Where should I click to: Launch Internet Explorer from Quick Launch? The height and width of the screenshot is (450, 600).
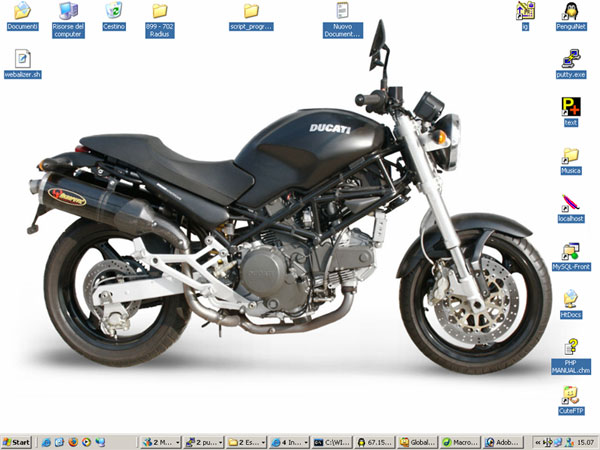click(x=46, y=442)
